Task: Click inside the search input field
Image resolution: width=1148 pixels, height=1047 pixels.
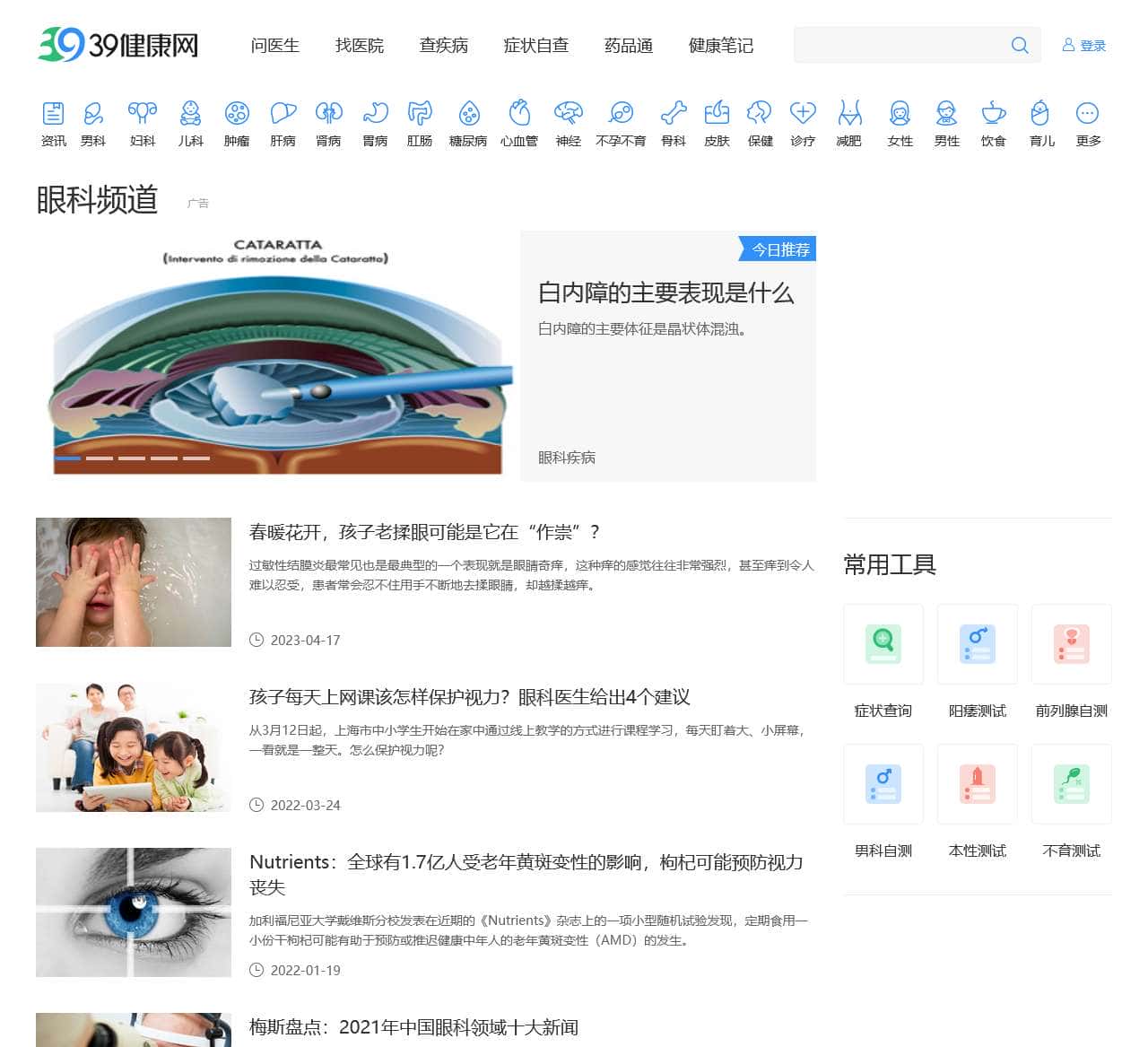Action: point(897,45)
